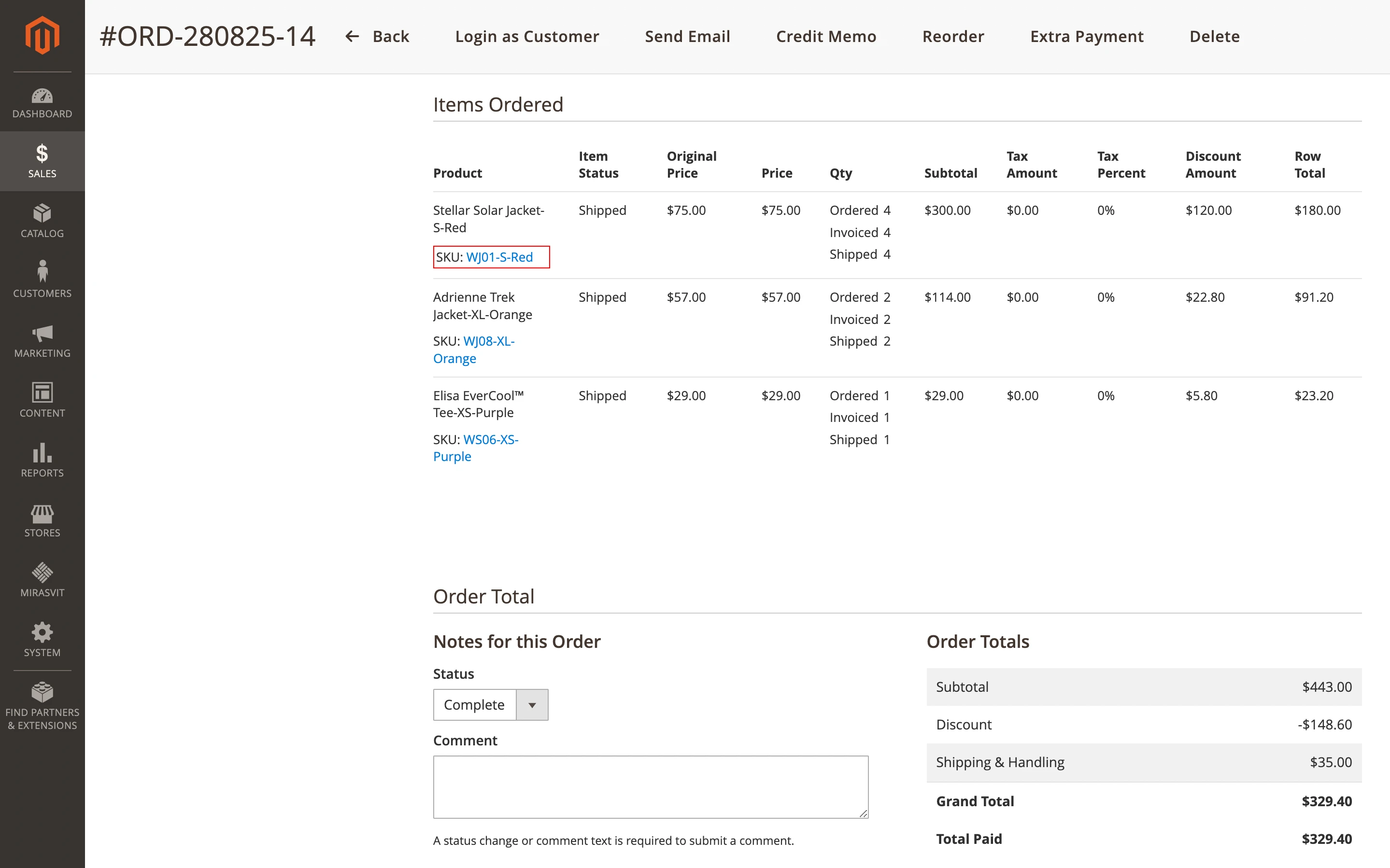Click the Magento logo
The height and width of the screenshot is (868, 1390).
click(x=42, y=36)
